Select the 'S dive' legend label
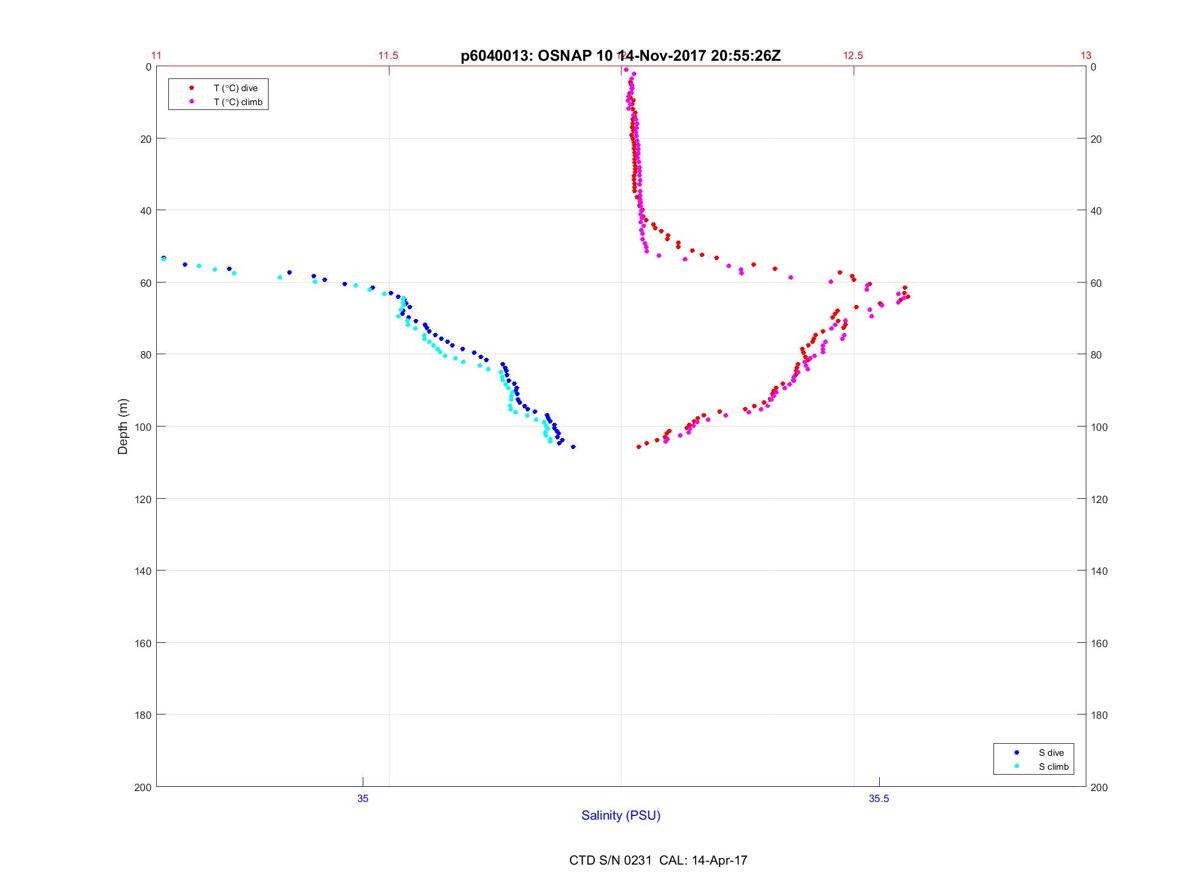The image size is (1200, 885). point(1050,752)
